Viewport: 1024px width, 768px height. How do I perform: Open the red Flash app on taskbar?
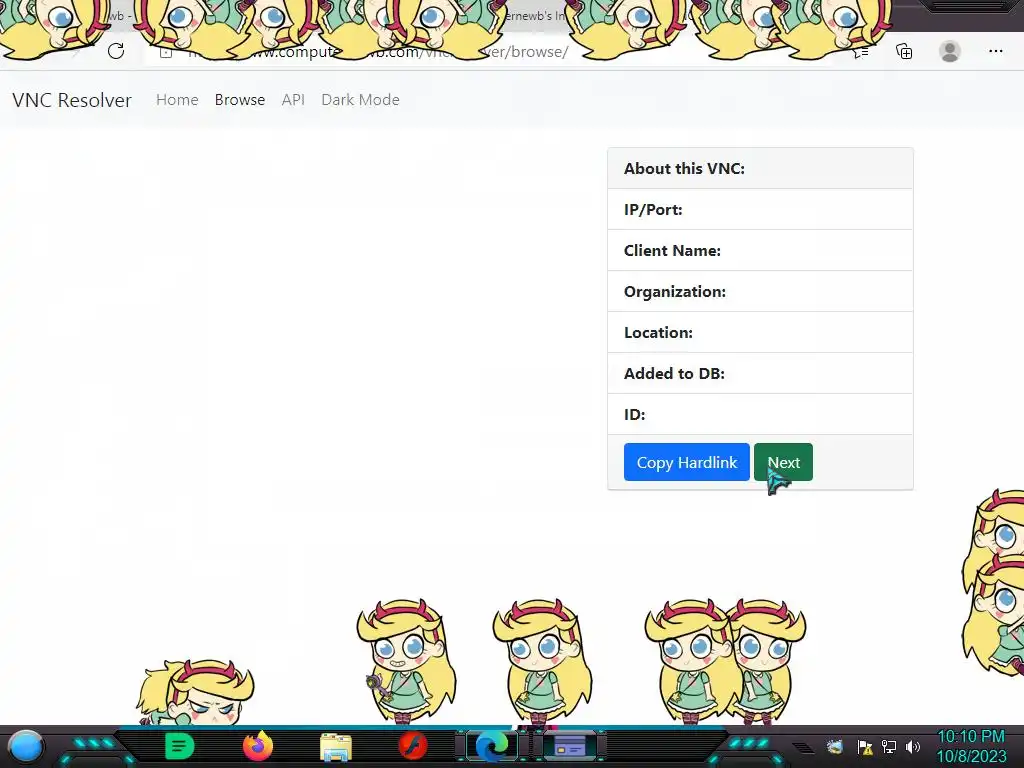point(413,746)
